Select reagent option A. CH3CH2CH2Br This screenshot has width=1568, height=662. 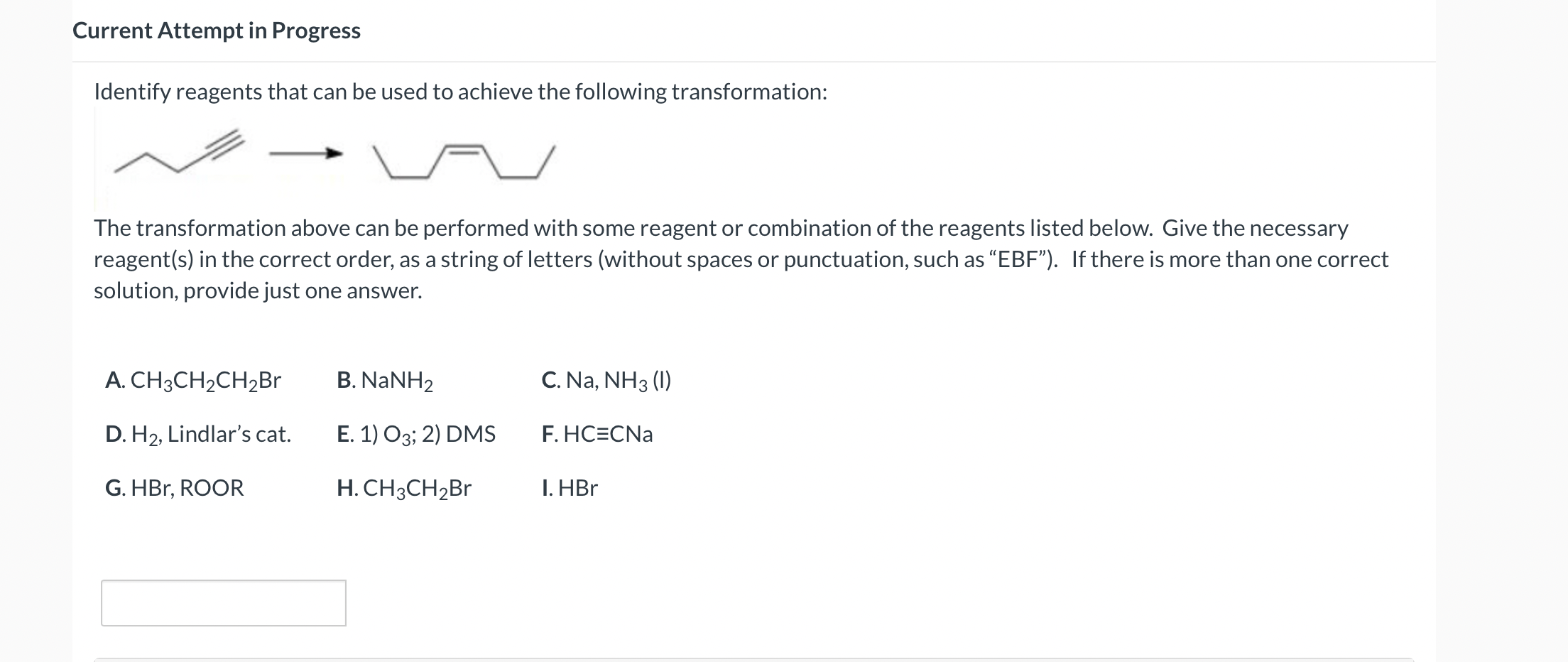[193, 381]
